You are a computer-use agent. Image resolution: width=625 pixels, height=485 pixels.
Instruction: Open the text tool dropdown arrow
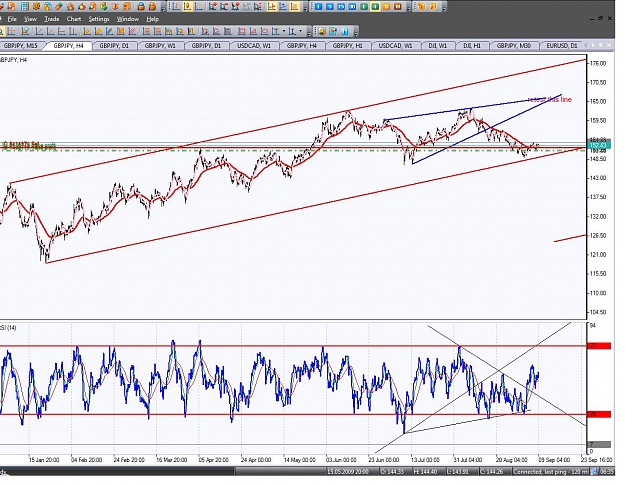[x=284, y=31]
